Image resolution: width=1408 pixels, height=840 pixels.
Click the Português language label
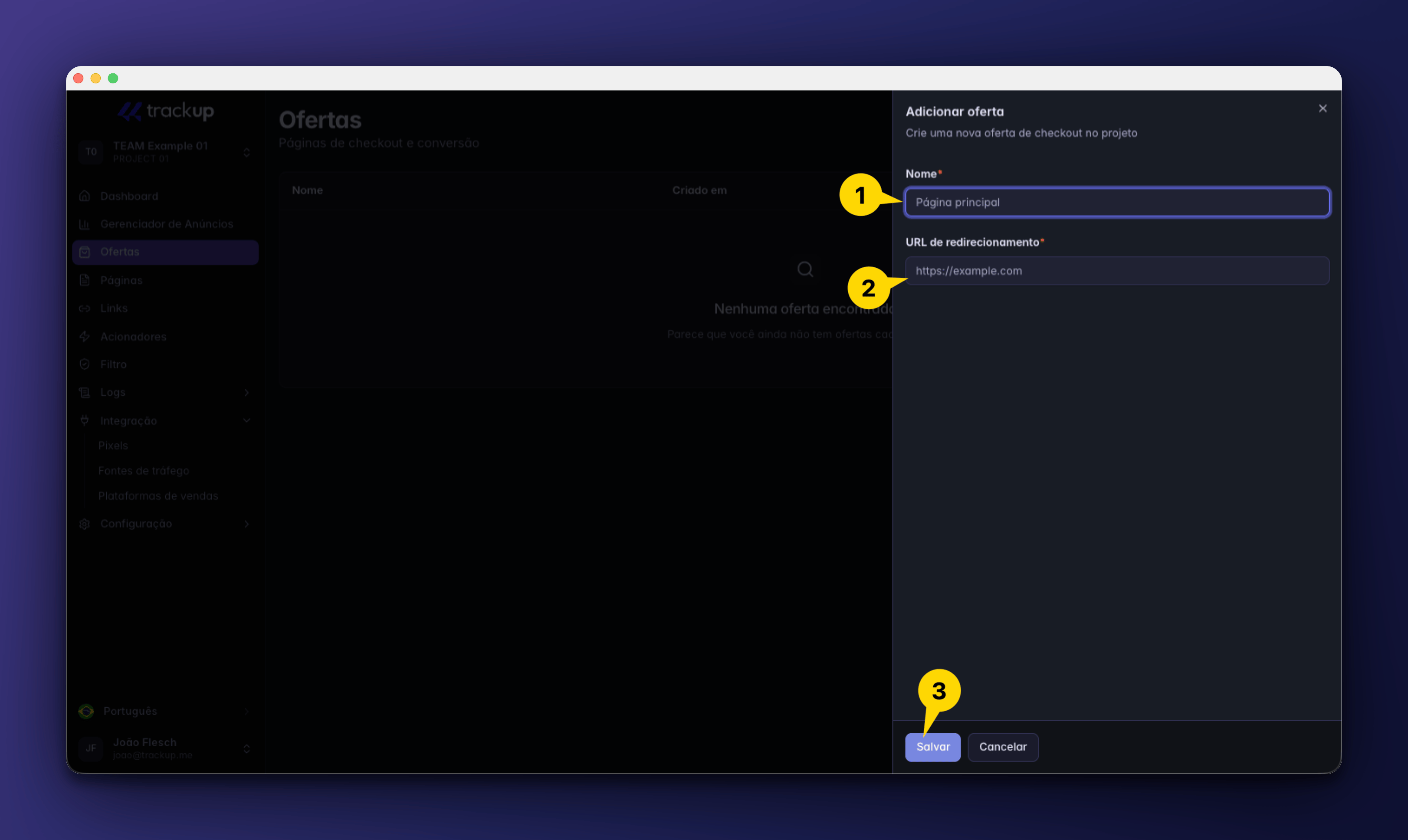tap(130, 711)
